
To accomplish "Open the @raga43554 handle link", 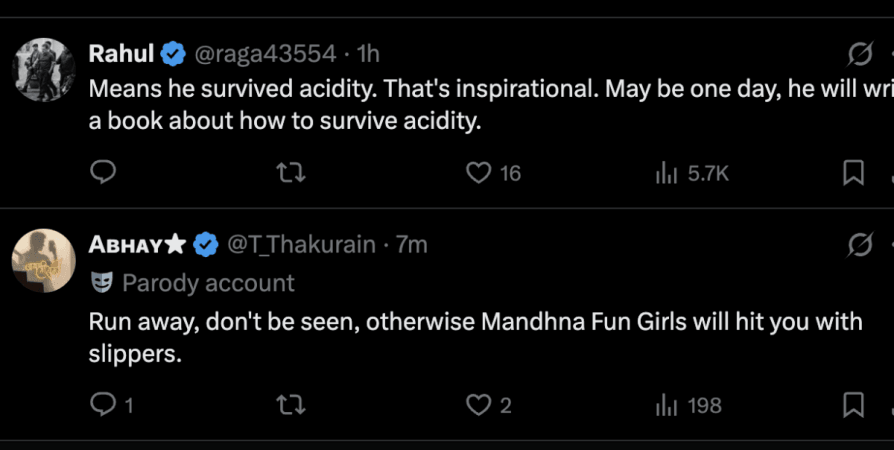I will click(264, 53).
